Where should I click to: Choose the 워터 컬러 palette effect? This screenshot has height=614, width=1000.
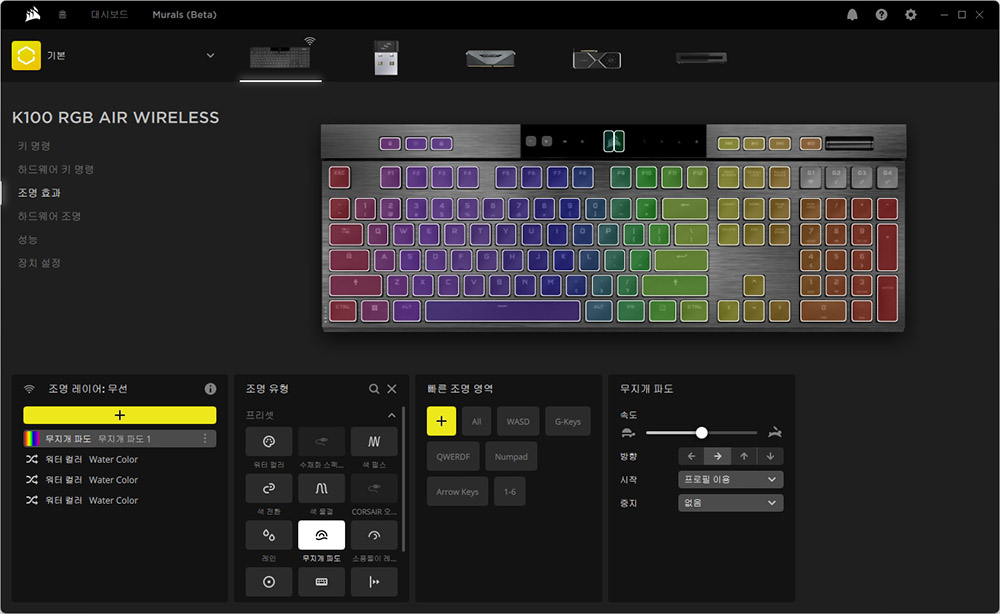[269, 441]
